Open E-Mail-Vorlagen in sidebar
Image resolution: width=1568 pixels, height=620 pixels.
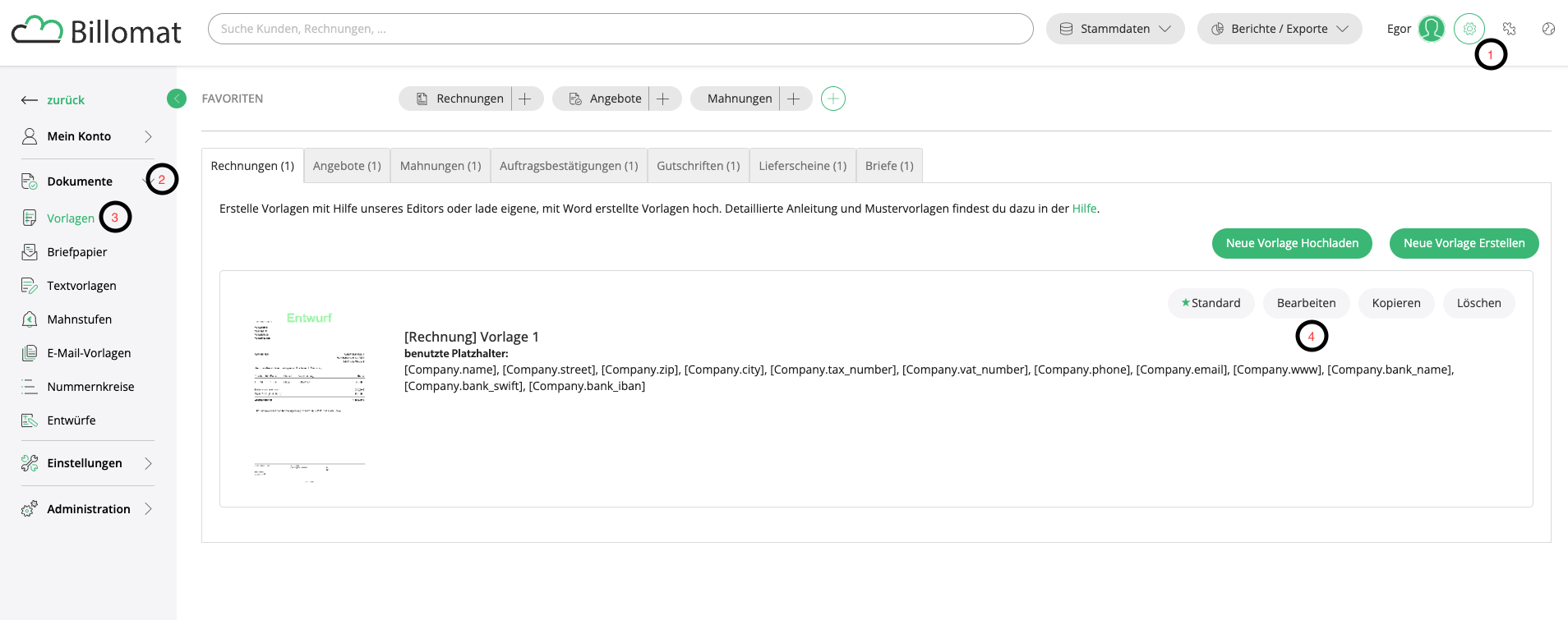(89, 353)
